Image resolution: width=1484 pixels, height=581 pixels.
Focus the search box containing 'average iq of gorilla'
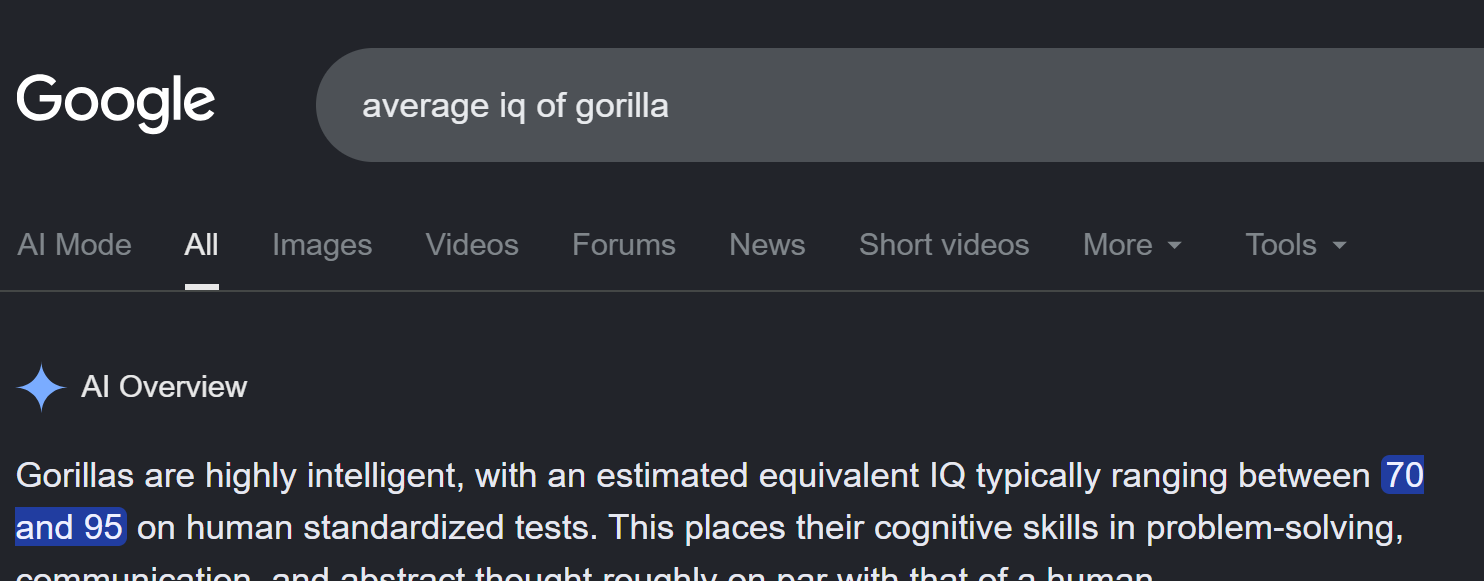900,105
